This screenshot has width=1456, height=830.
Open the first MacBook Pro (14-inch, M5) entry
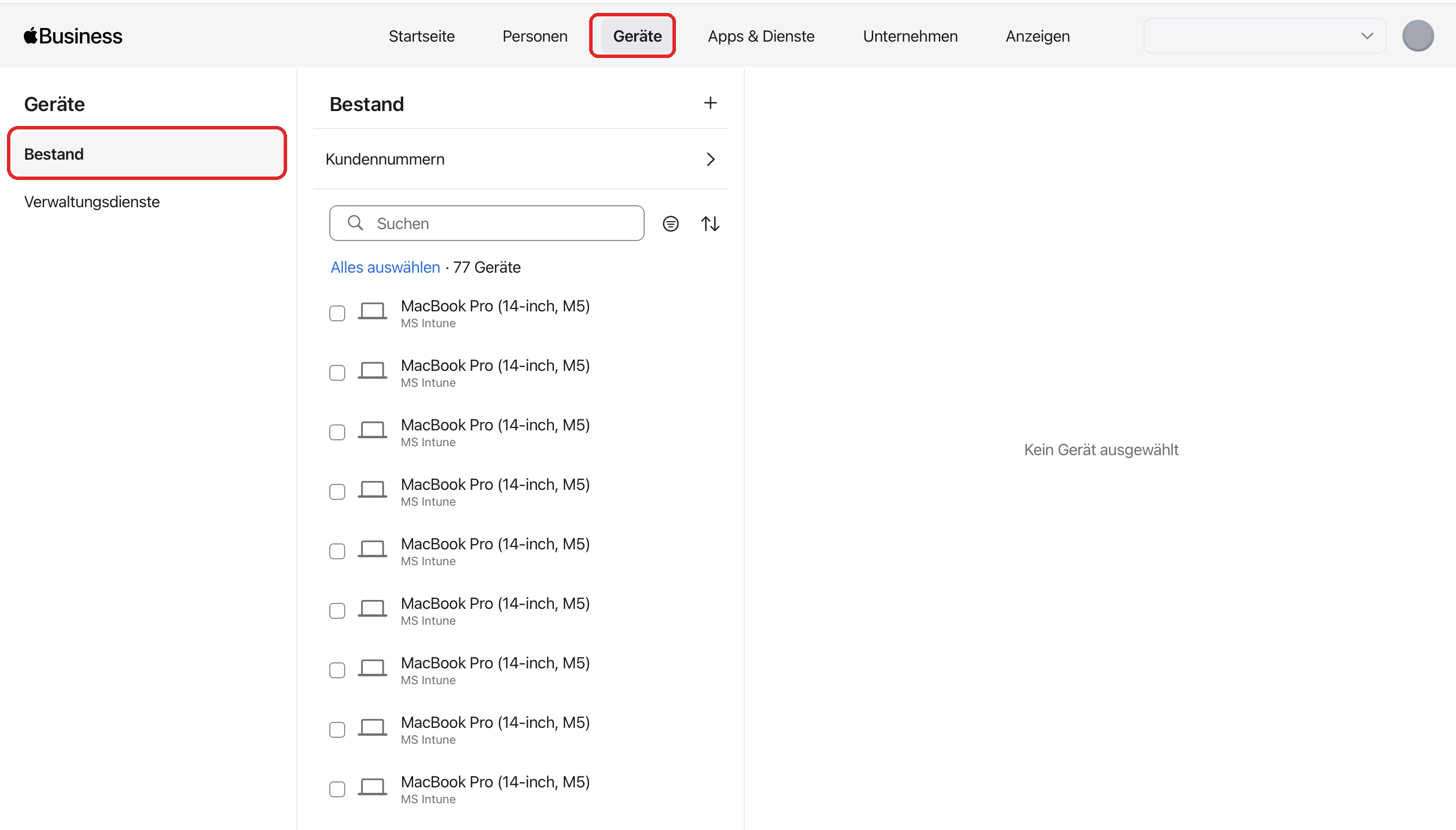[x=495, y=306]
